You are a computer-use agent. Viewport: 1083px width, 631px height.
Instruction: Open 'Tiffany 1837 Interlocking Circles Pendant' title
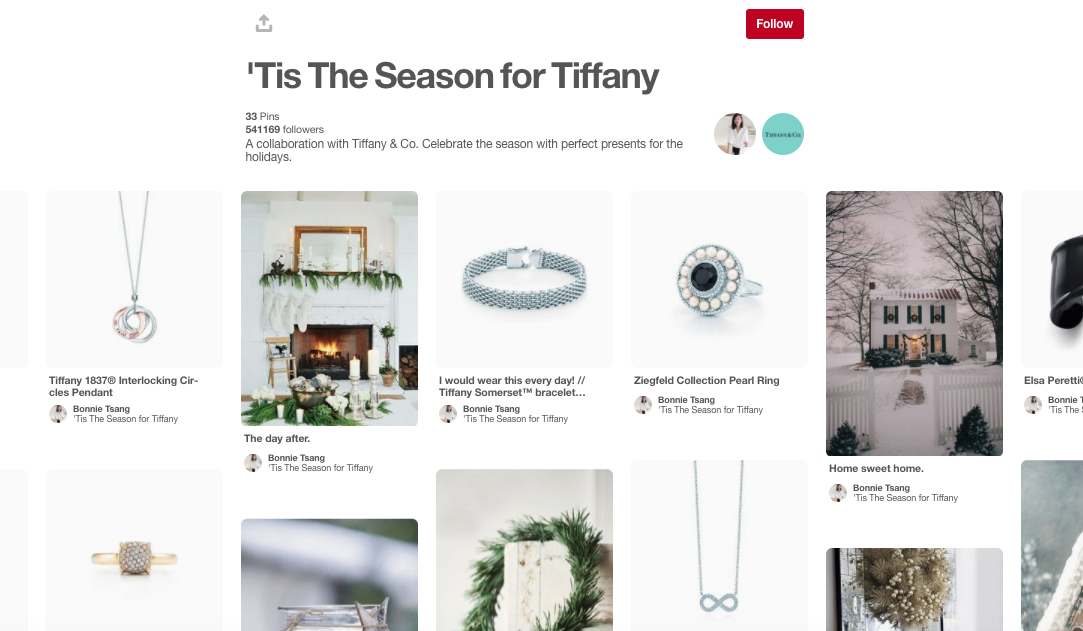pyautogui.click(x=123, y=386)
